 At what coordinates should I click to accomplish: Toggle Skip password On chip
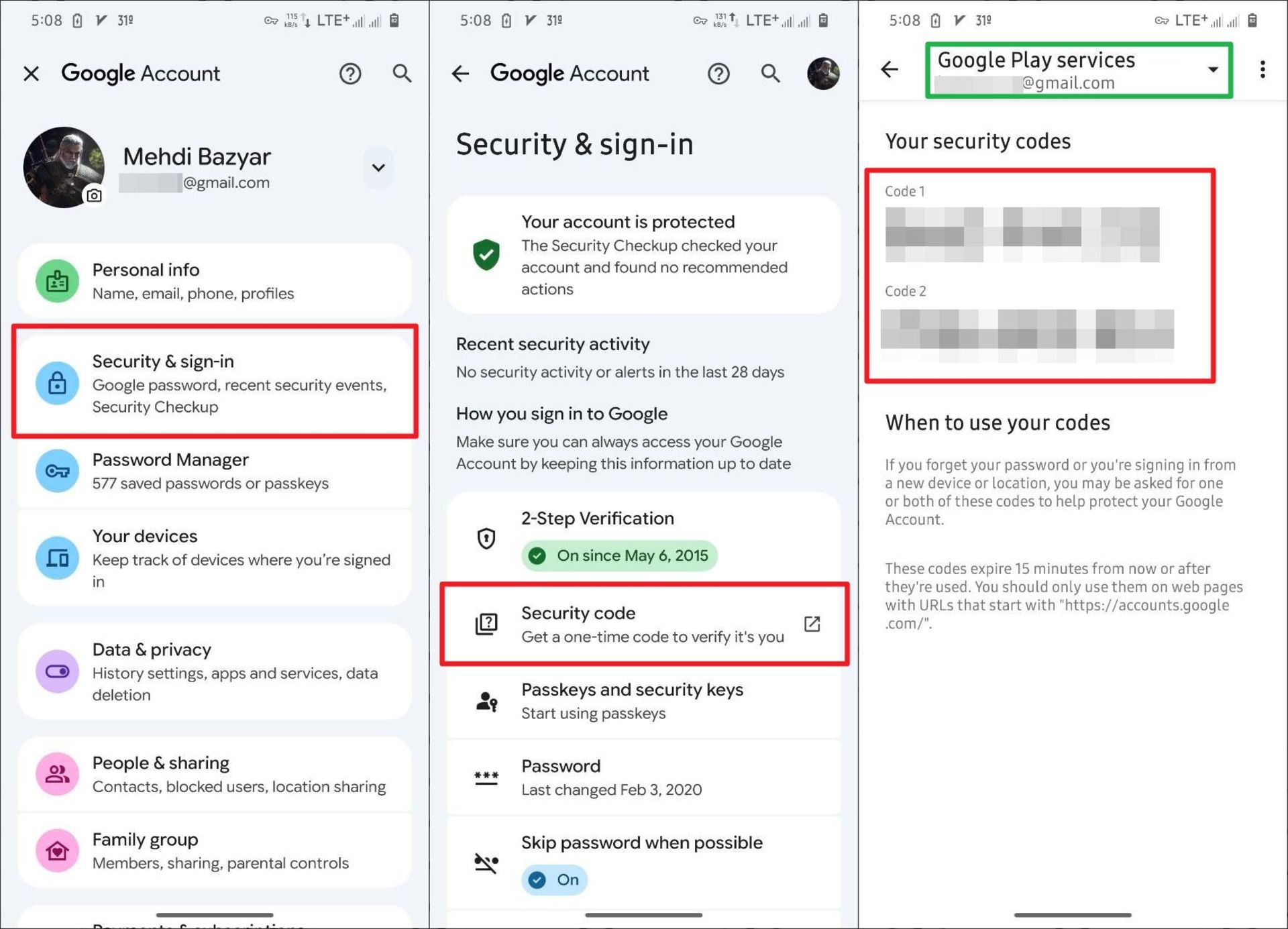(554, 879)
